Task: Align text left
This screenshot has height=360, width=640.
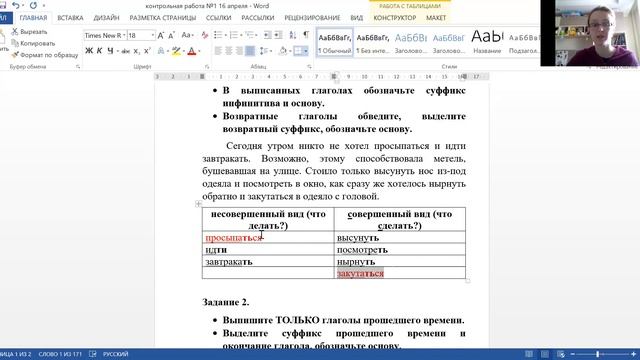Action: (218, 51)
